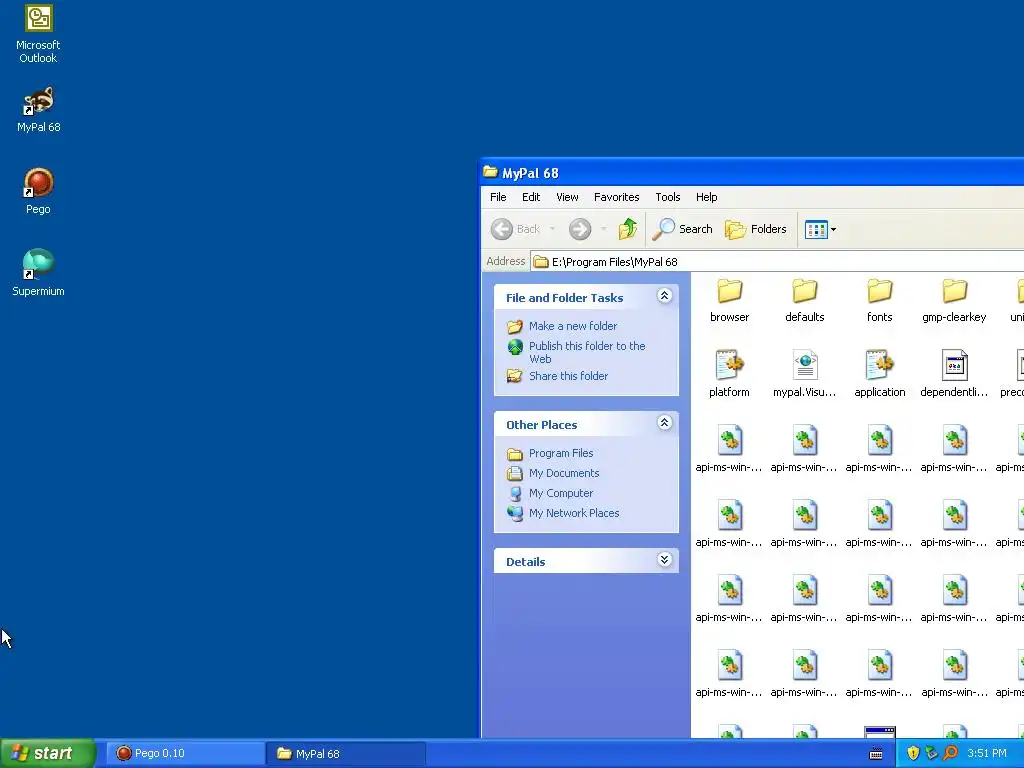Open the Favorites menu
1024x768 pixels.
point(616,197)
